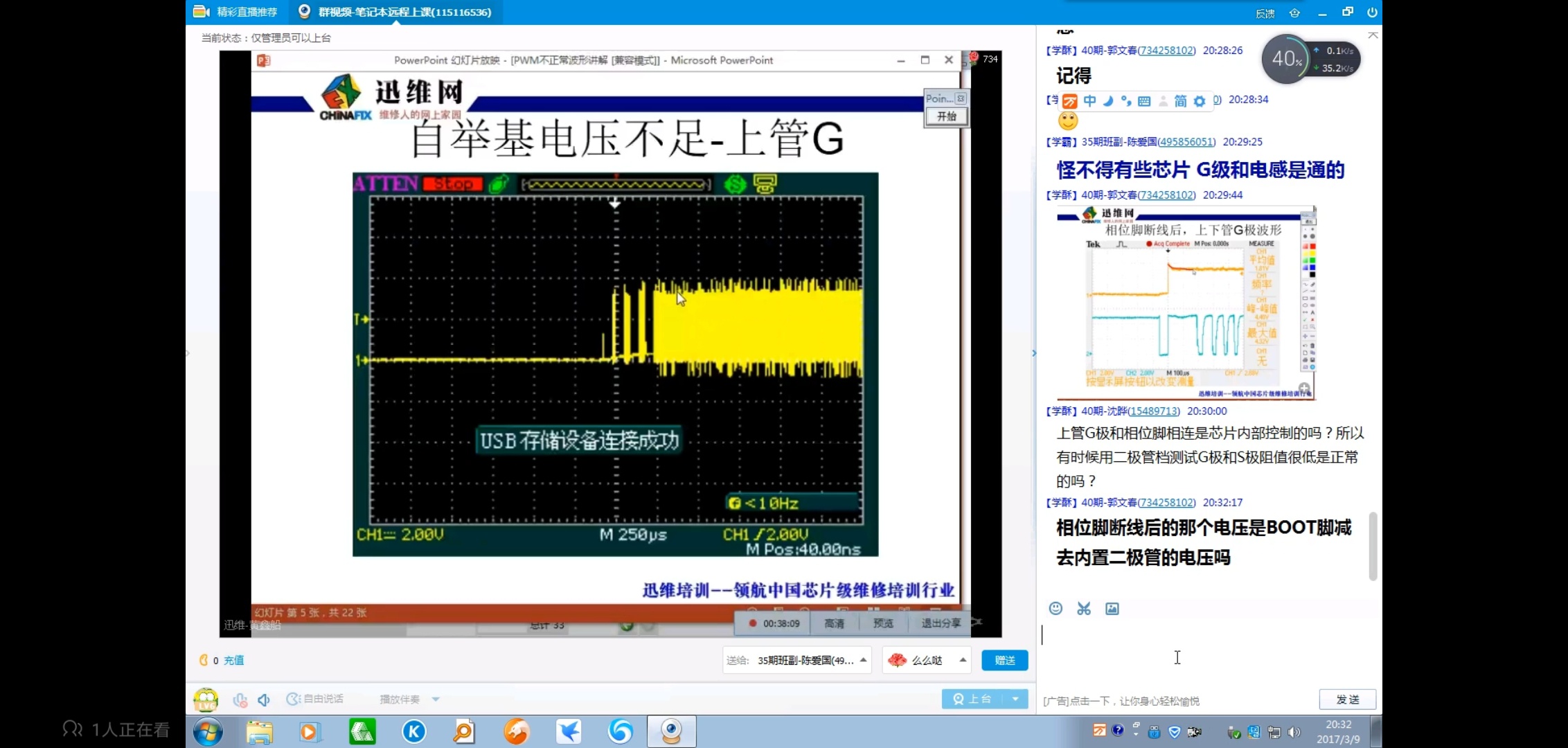Open the Windows Start menu orb
The width and height of the screenshot is (1568, 748).
click(x=208, y=731)
